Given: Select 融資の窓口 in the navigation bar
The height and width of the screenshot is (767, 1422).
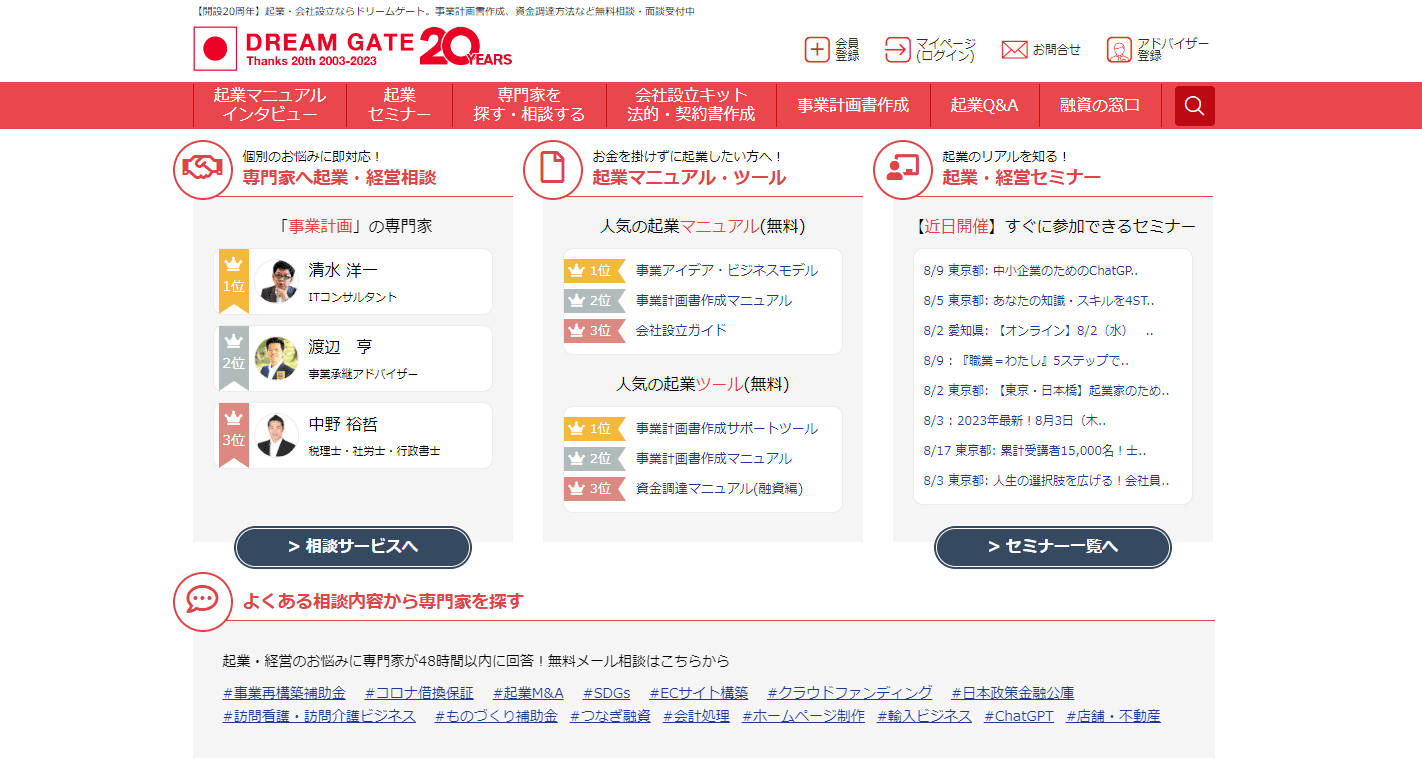Looking at the screenshot, I should tap(1100, 105).
